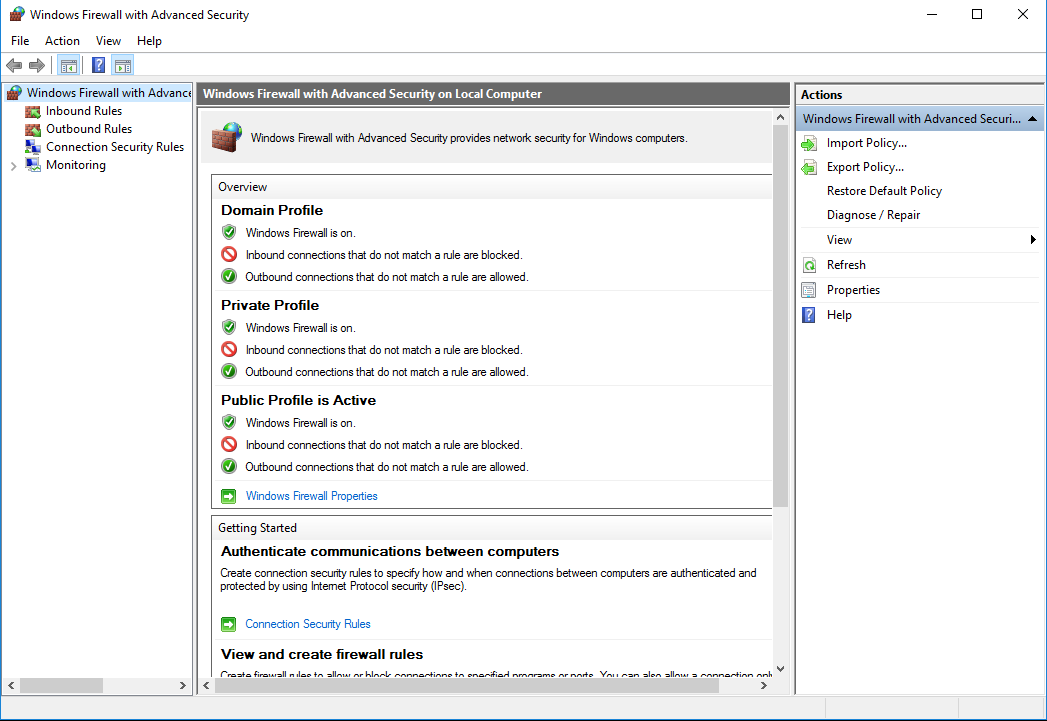Follow the Connection Security Rules link
The height and width of the screenshot is (721, 1047).
pyautogui.click(x=307, y=623)
